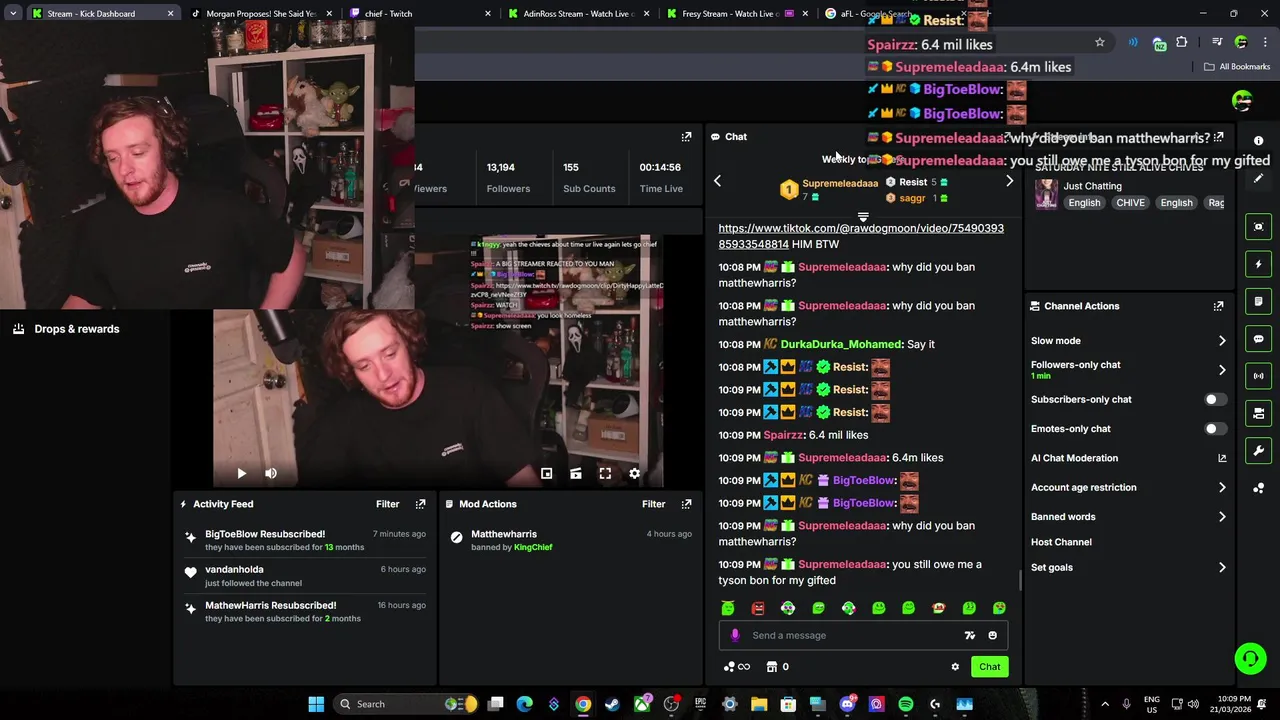Pop out the Activity Feed panel
Image resolution: width=1280 pixels, height=720 pixels.
420,504
